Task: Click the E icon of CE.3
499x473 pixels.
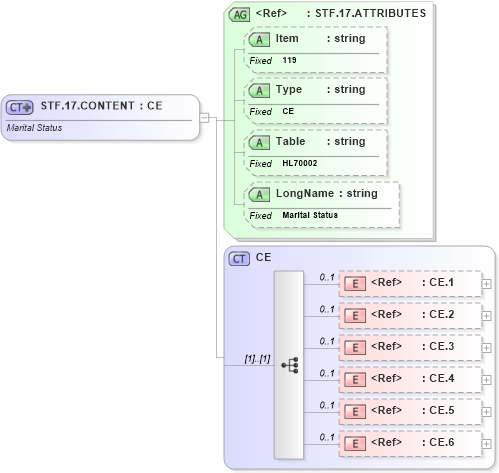Action: pyautogui.click(x=355, y=348)
